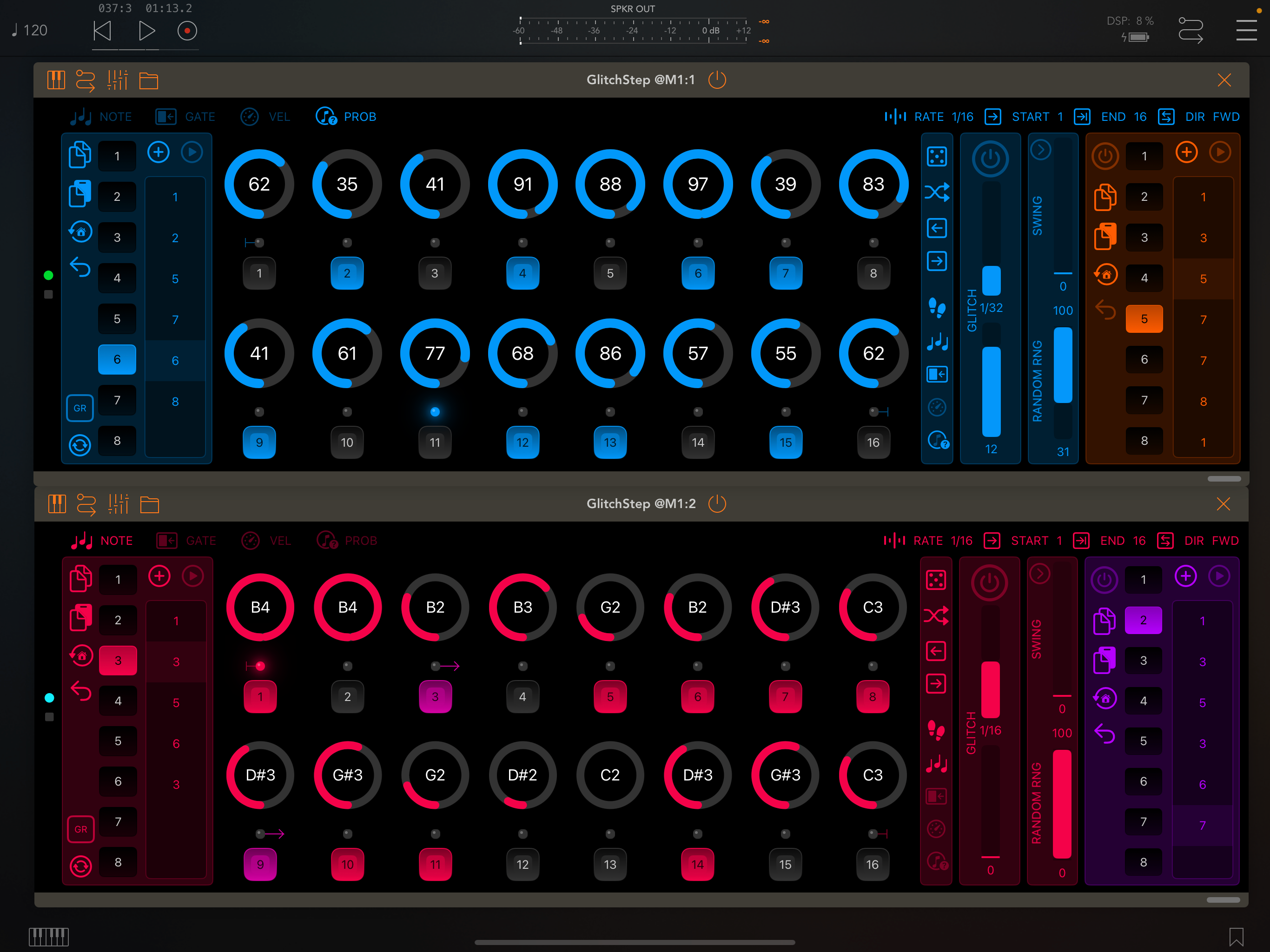Click the red add pattern plus icon

coord(159,576)
